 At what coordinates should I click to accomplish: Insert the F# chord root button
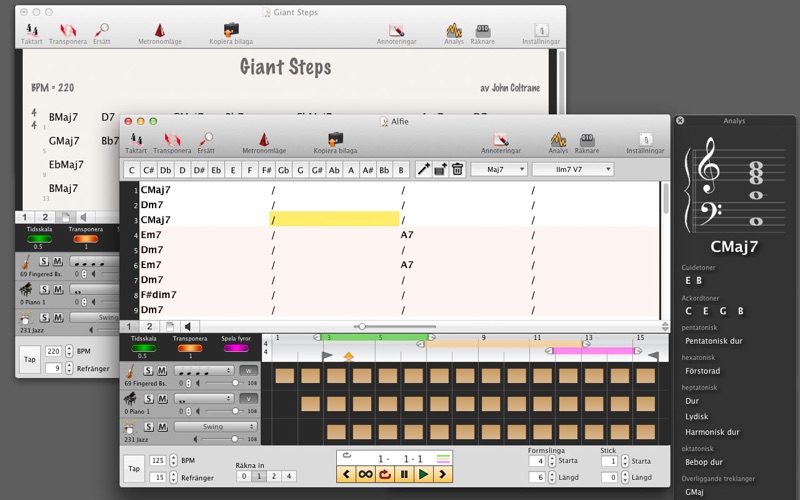click(266, 170)
